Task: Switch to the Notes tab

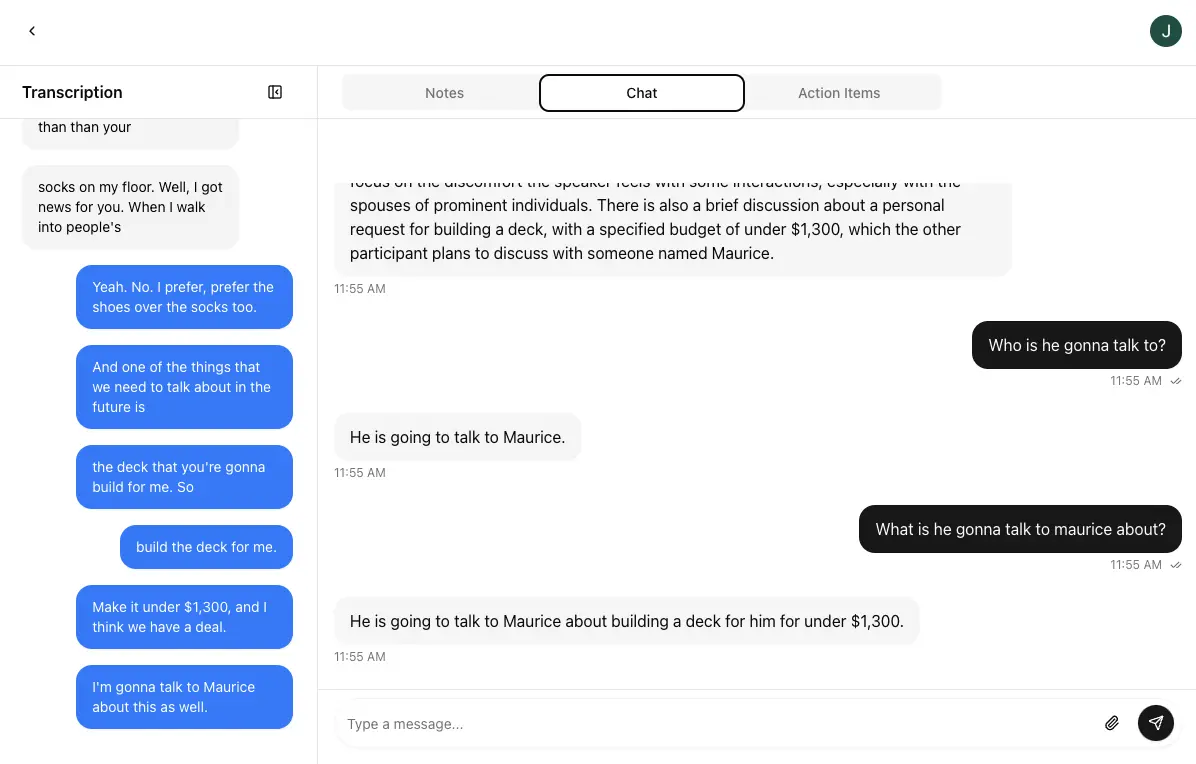Action: 444,93
